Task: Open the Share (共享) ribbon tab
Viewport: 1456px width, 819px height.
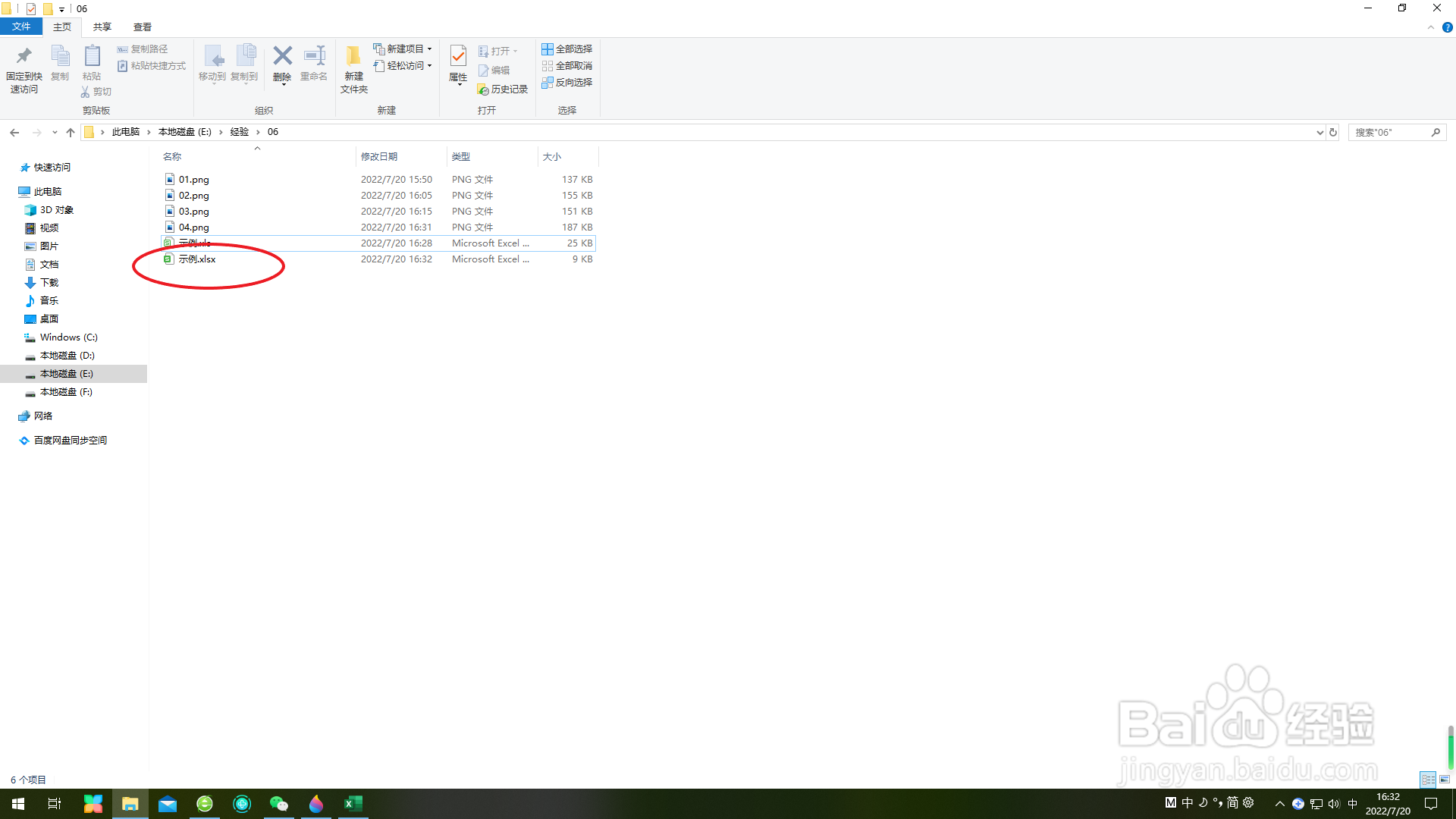Action: (102, 27)
